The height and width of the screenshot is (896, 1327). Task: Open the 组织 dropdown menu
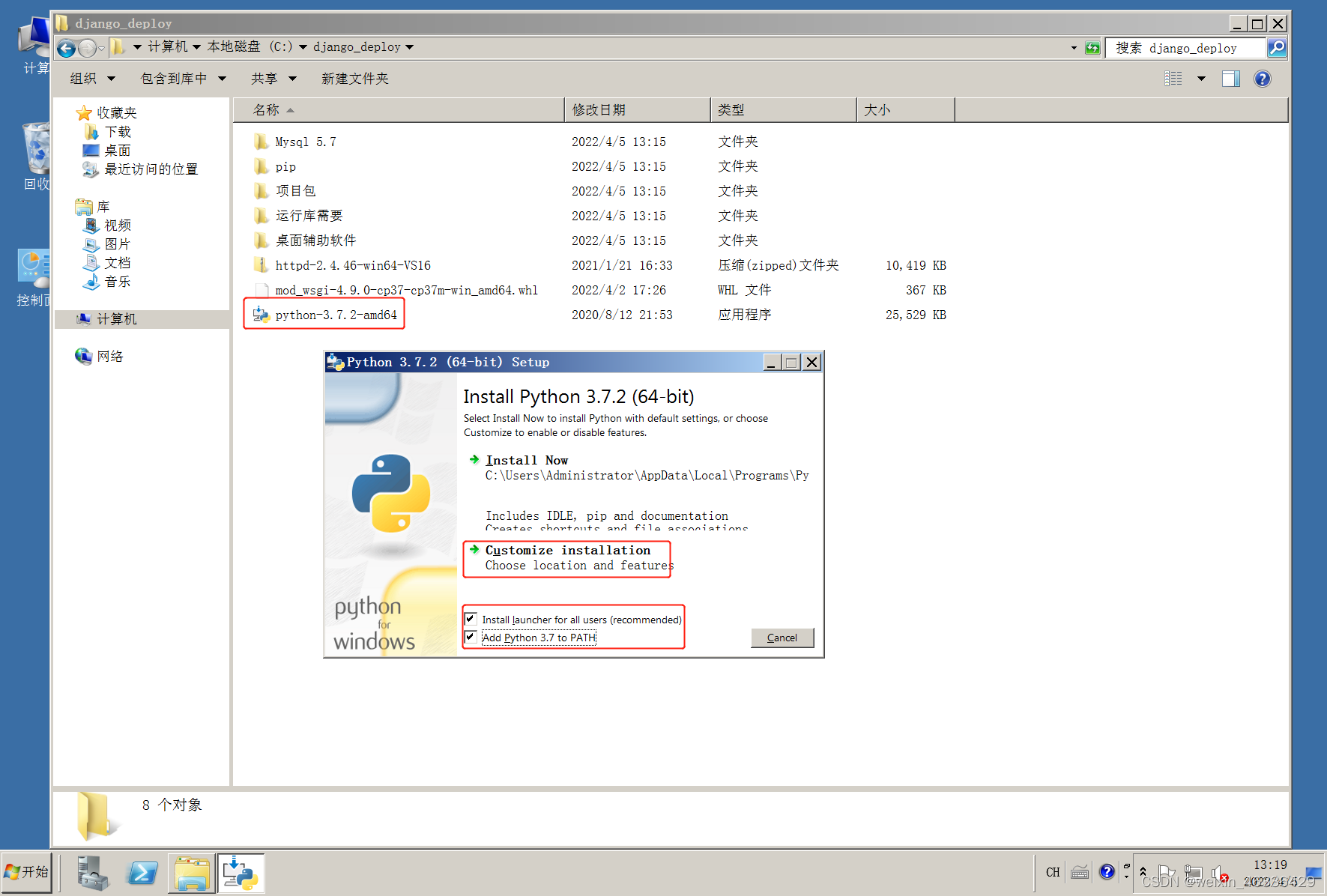(92, 79)
